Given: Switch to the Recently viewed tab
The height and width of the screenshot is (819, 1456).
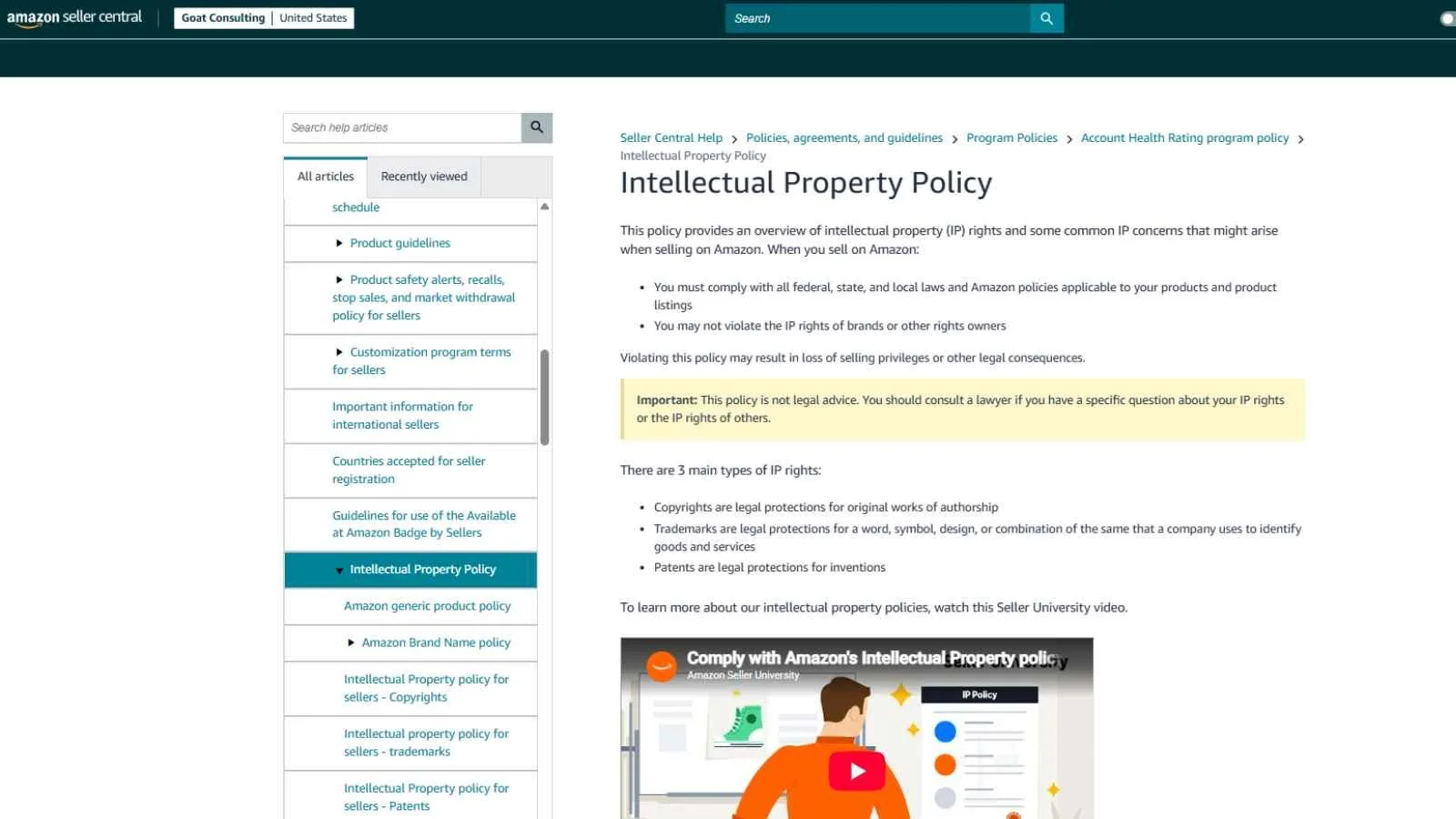Looking at the screenshot, I should (424, 177).
